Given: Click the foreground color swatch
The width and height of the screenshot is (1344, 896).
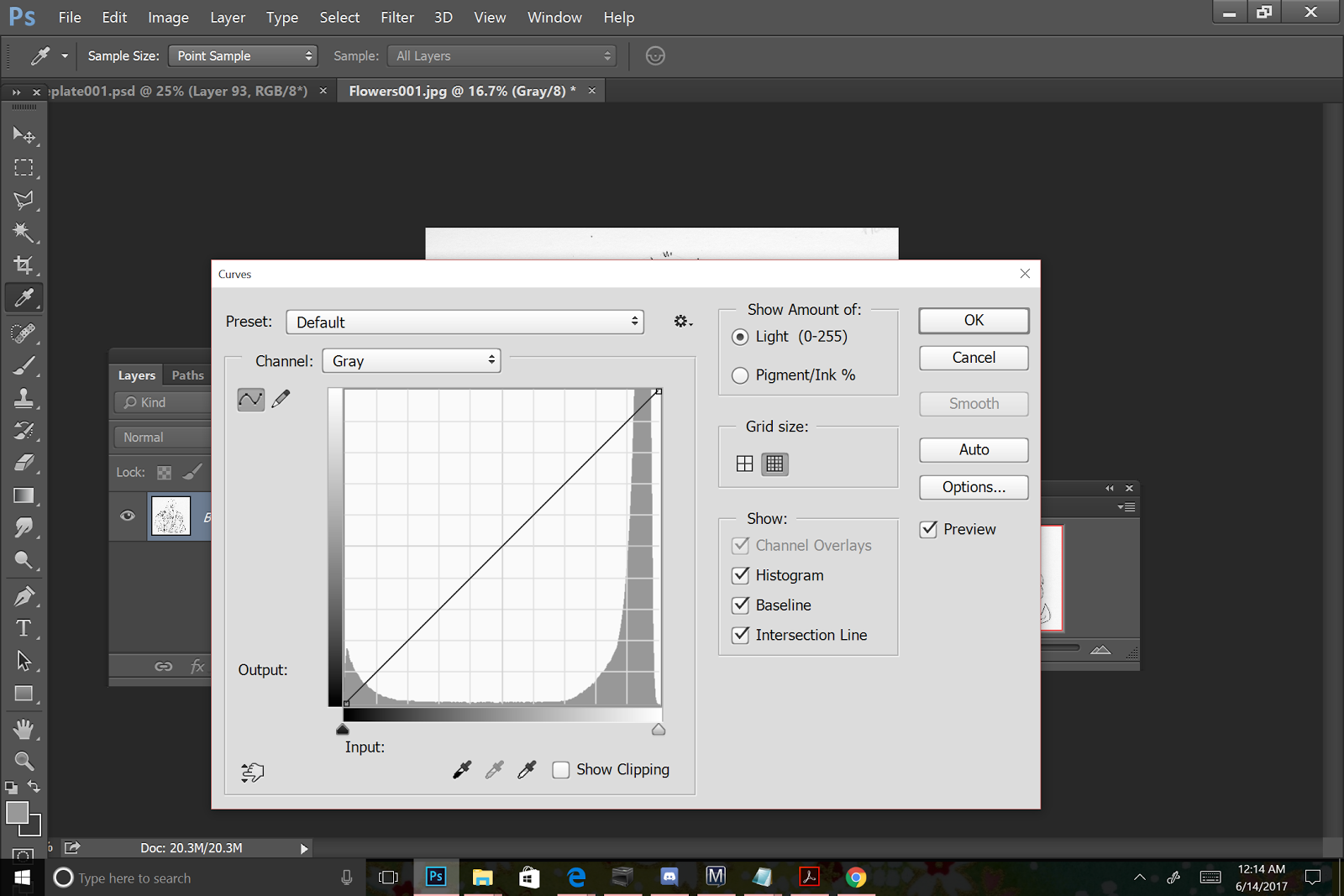Looking at the screenshot, I should pos(17,812).
